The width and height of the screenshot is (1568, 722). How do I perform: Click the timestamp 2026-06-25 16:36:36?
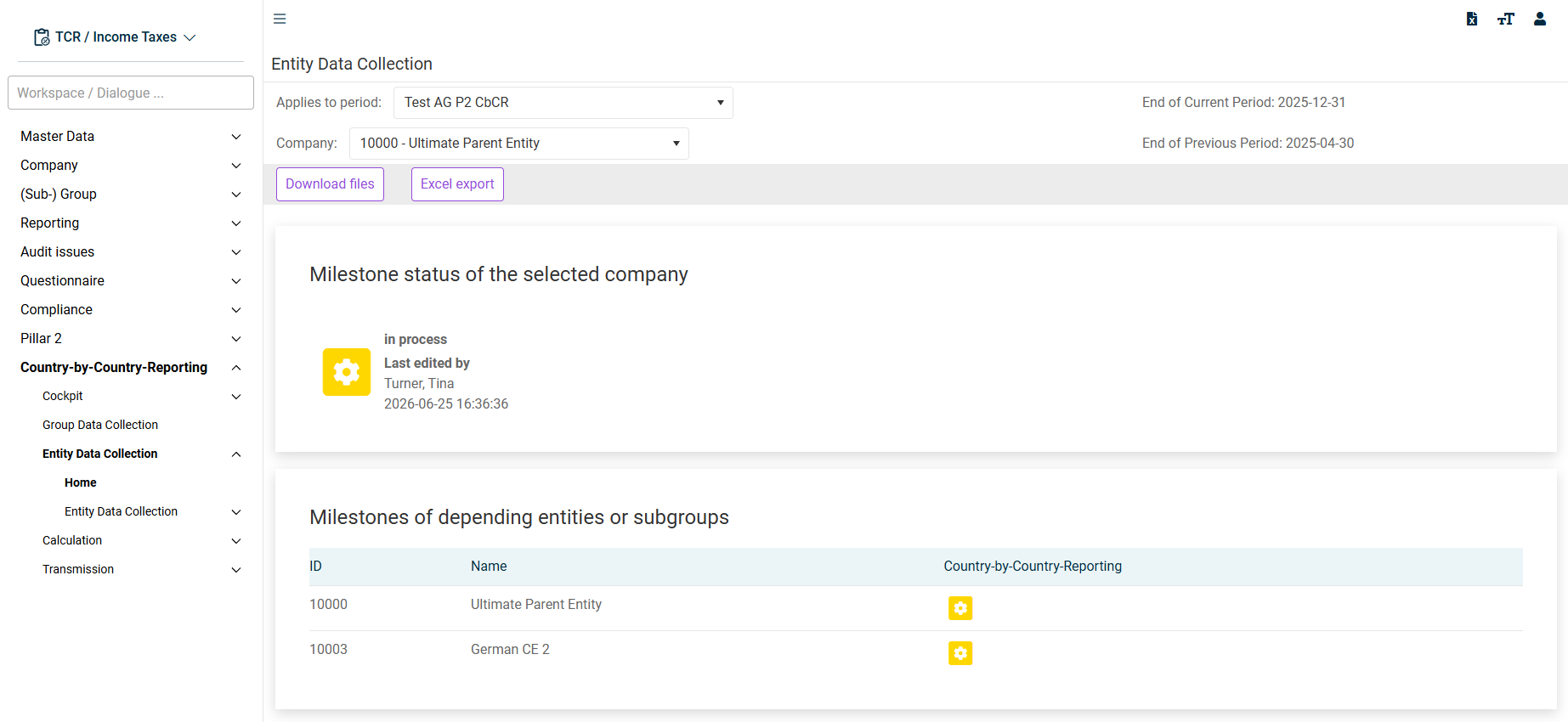446,404
